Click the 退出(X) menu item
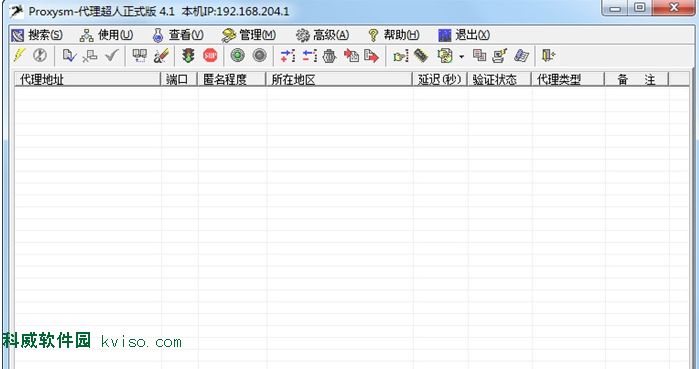The image size is (699, 369). (464, 35)
